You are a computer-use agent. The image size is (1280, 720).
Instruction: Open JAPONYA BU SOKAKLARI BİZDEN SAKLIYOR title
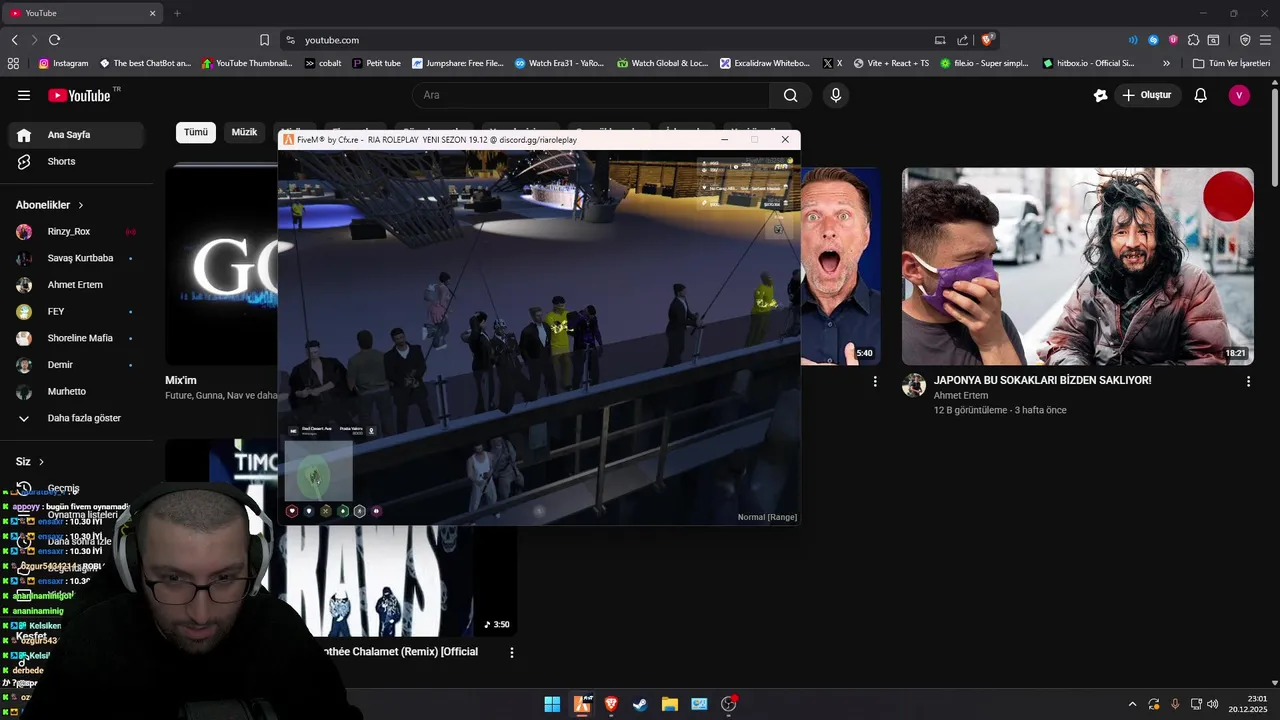1042,381
